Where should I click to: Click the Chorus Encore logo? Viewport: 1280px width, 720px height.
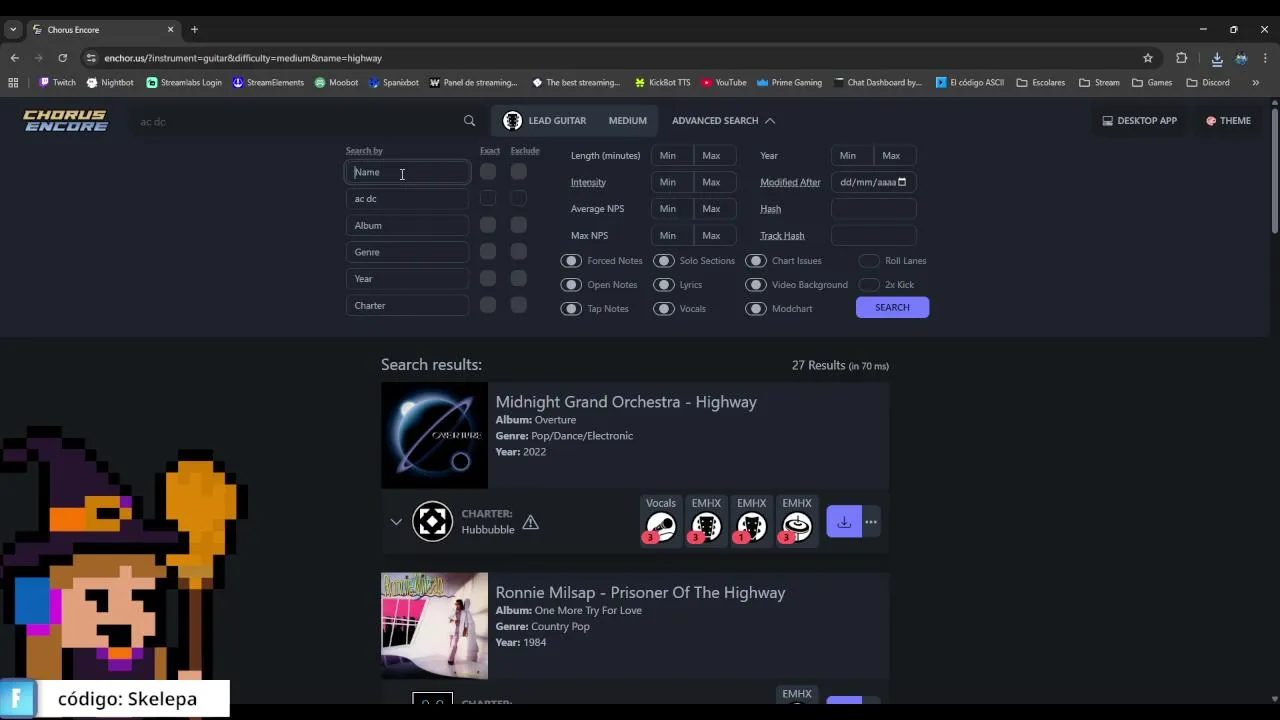tap(65, 121)
